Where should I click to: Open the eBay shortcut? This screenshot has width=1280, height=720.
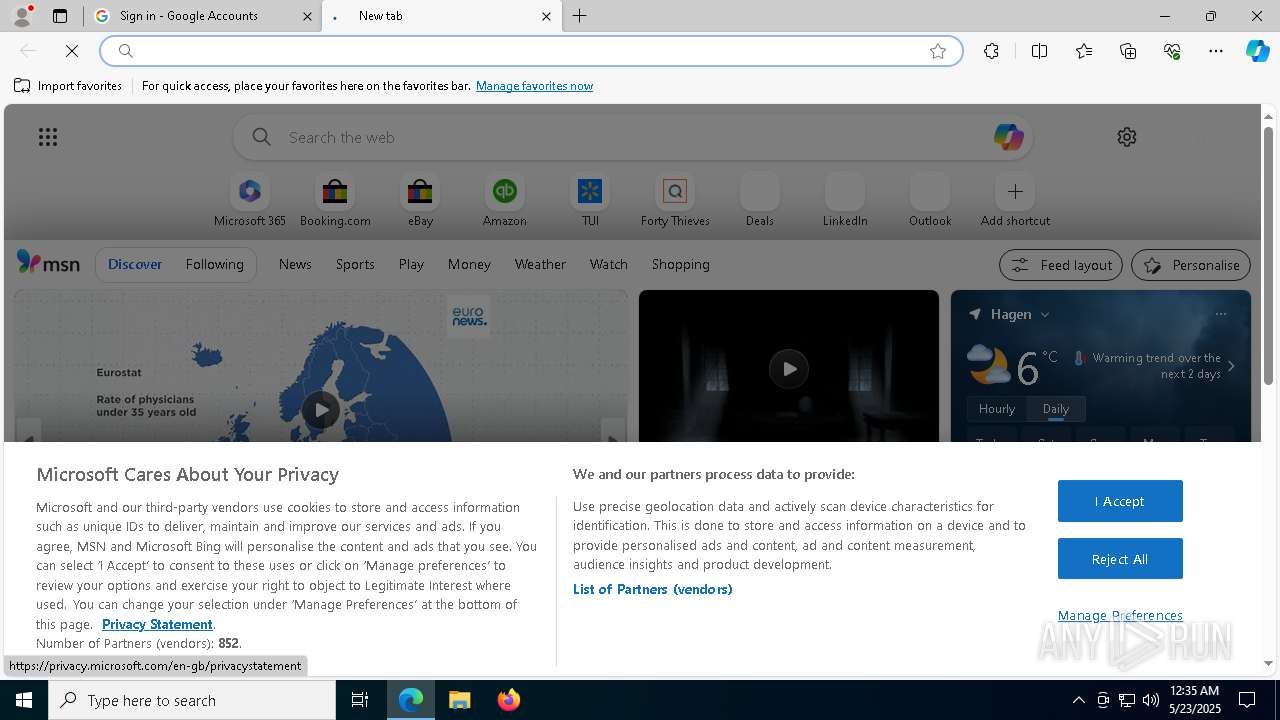[420, 201]
